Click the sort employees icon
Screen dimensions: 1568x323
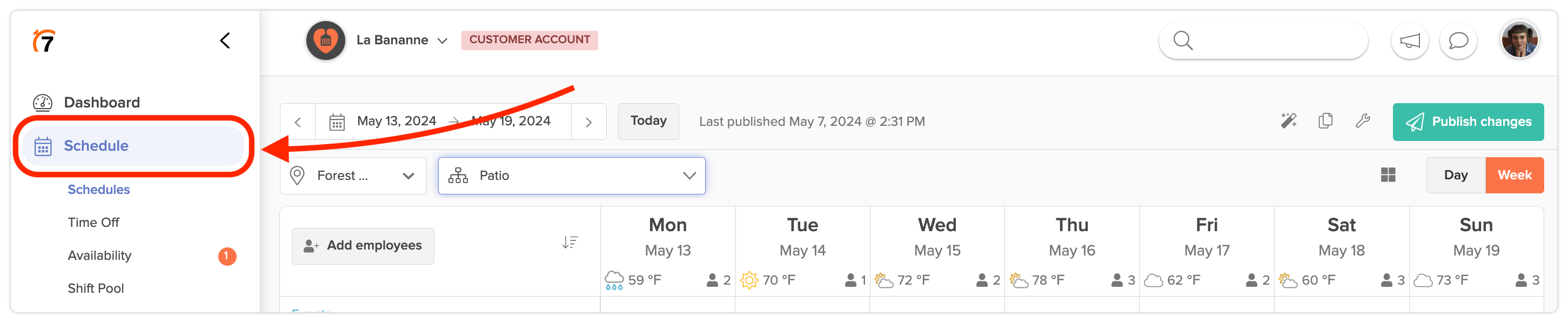569,243
